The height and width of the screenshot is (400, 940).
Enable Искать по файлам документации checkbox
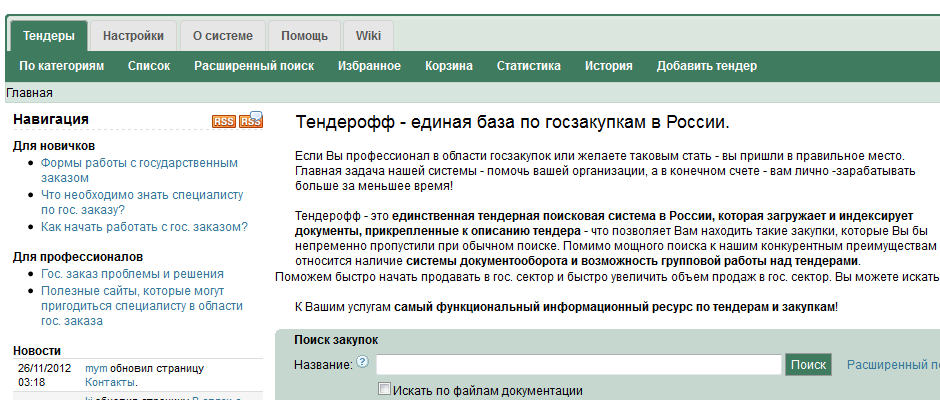(x=385, y=389)
